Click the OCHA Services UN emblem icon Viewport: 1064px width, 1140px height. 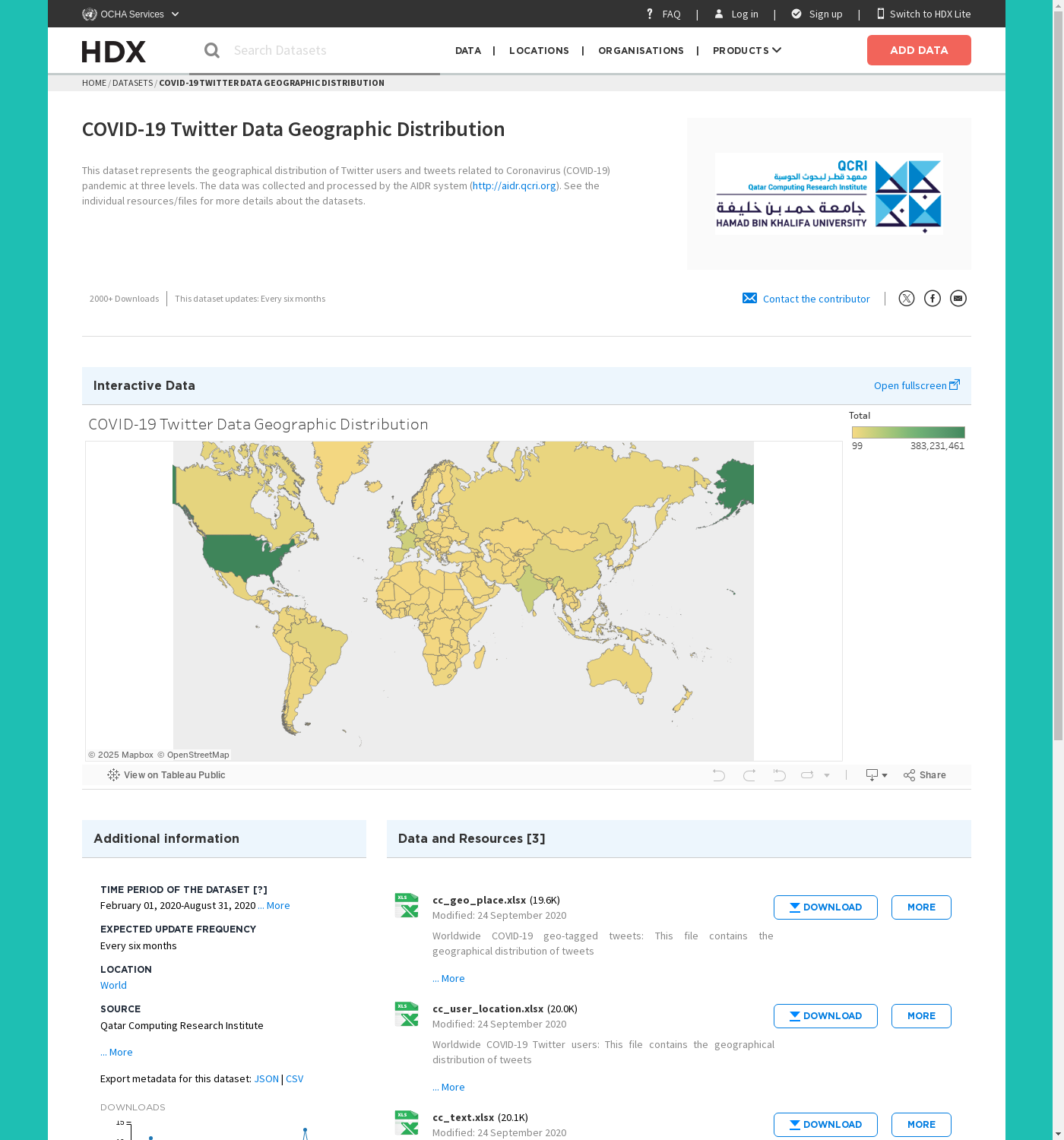[x=90, y=14]
